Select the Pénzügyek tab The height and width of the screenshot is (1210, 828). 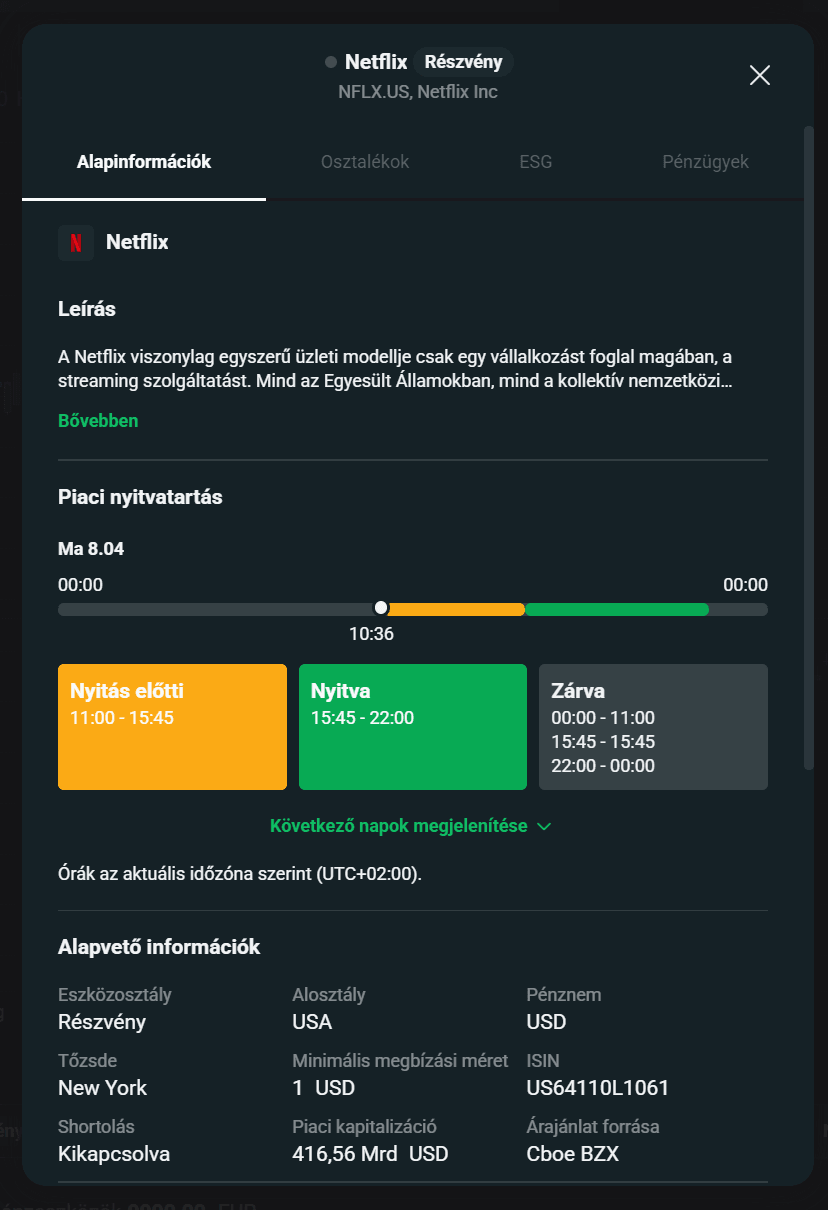[705, 161]
